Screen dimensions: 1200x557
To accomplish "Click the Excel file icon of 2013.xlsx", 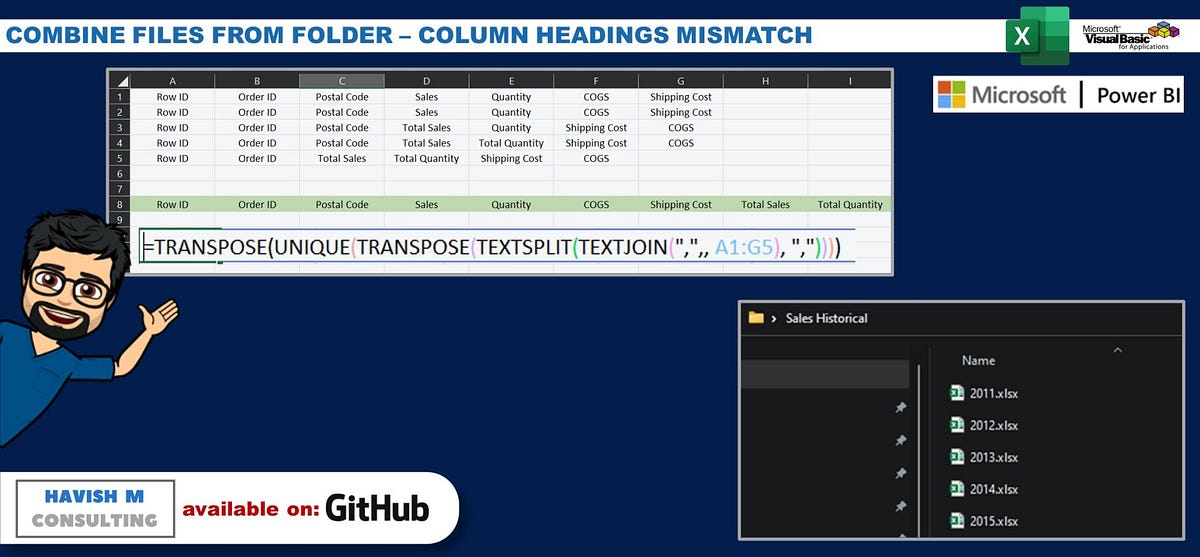I will [x=957, y=457].
